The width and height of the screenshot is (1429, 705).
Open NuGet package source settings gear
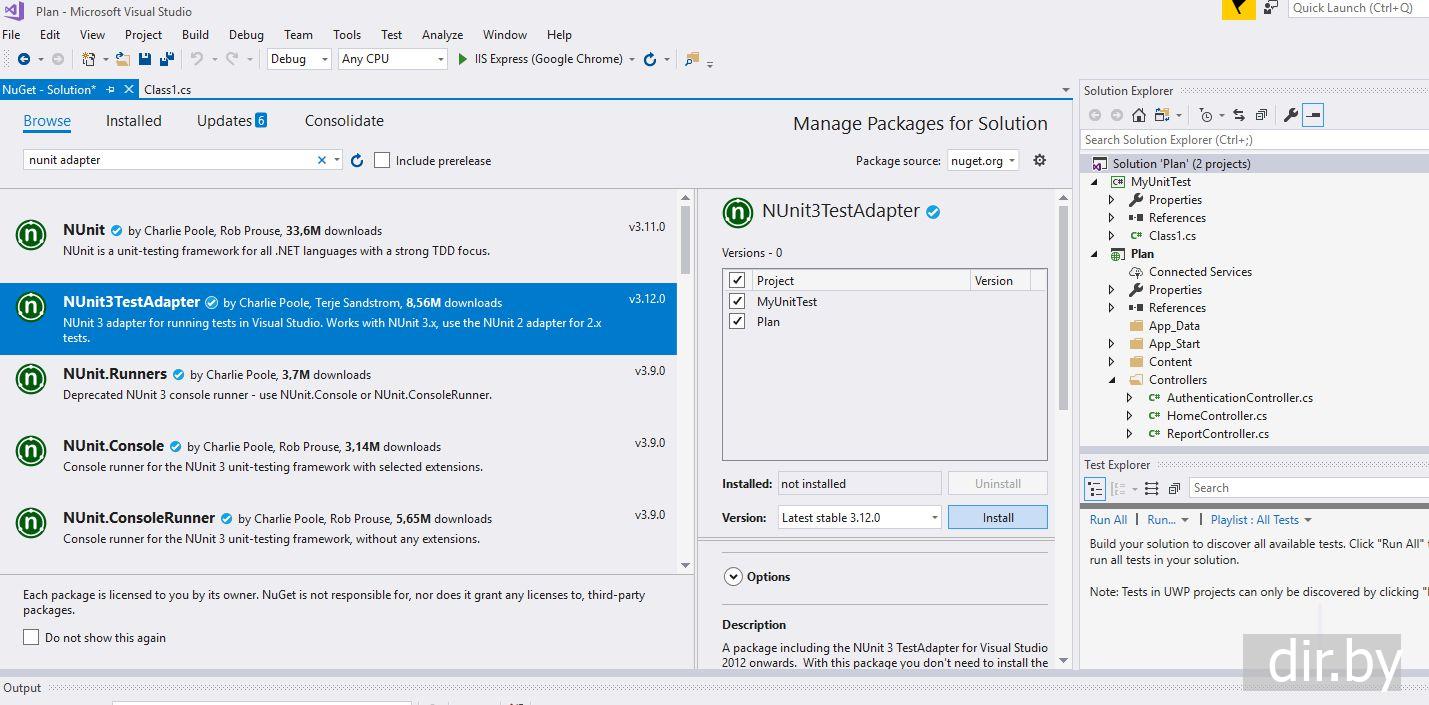[x=1039, y=160]
